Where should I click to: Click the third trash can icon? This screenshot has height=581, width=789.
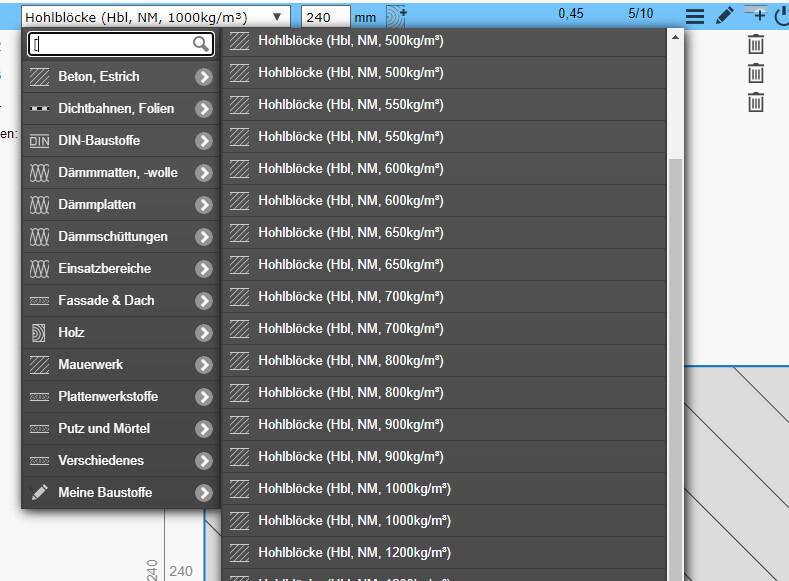(756, 102)
